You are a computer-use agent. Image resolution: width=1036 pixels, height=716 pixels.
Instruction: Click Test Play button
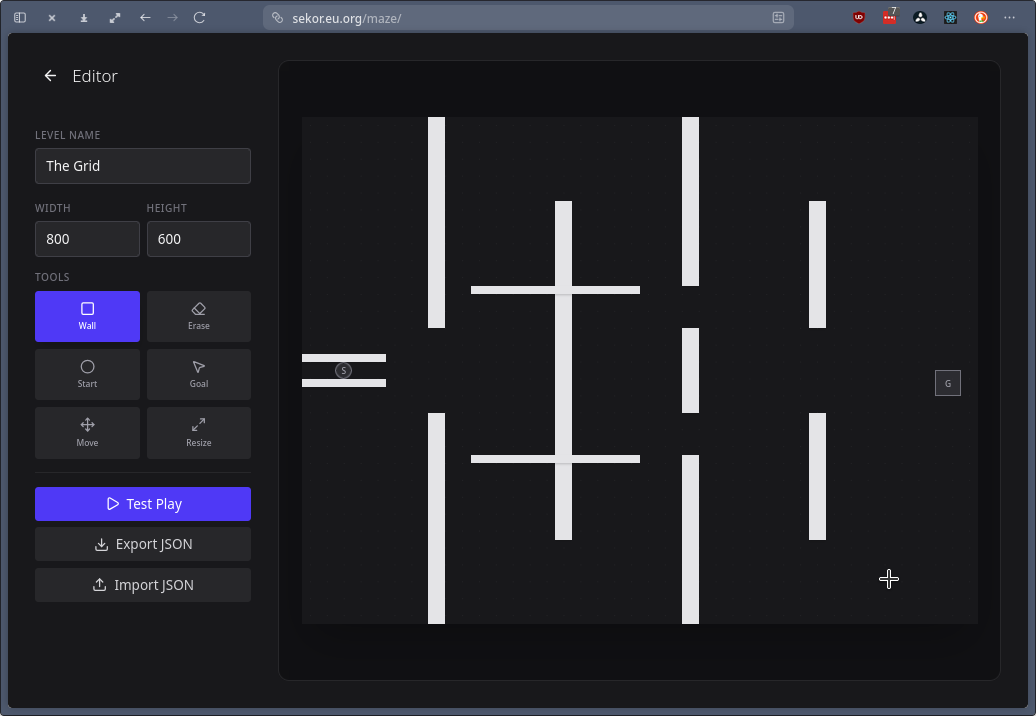coord(143,504)
